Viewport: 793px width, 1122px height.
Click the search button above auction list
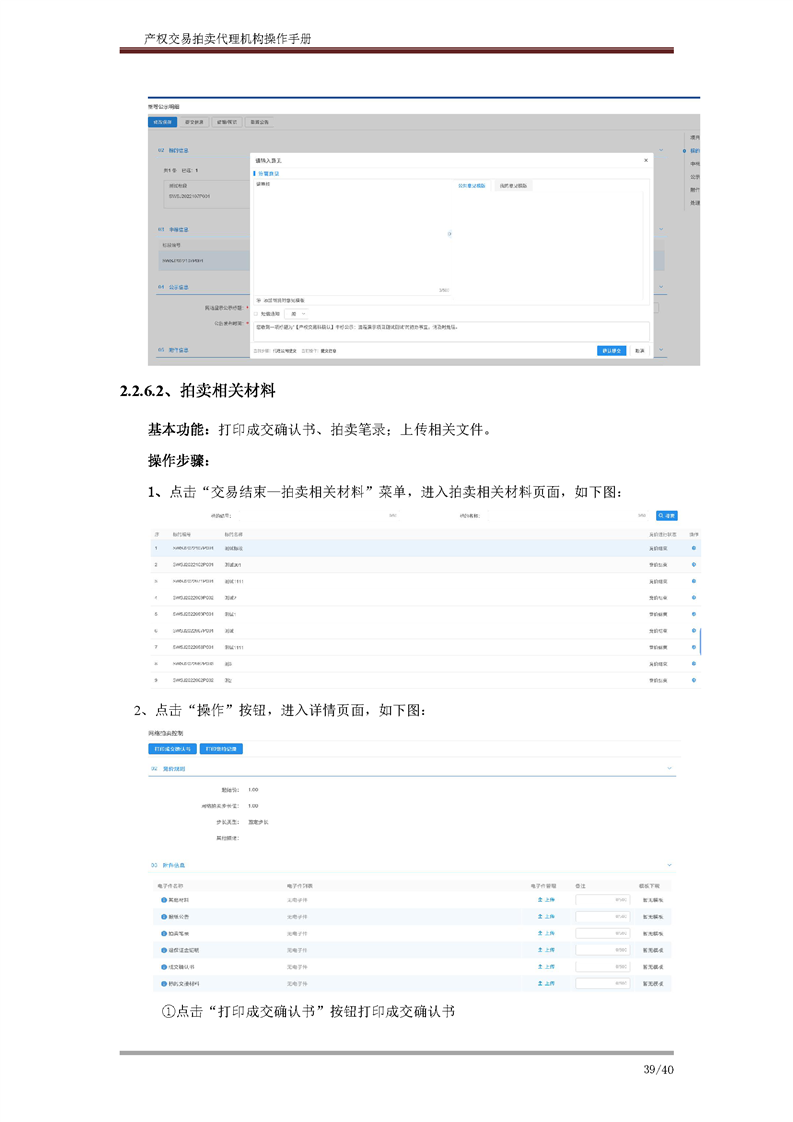[666, 516]
